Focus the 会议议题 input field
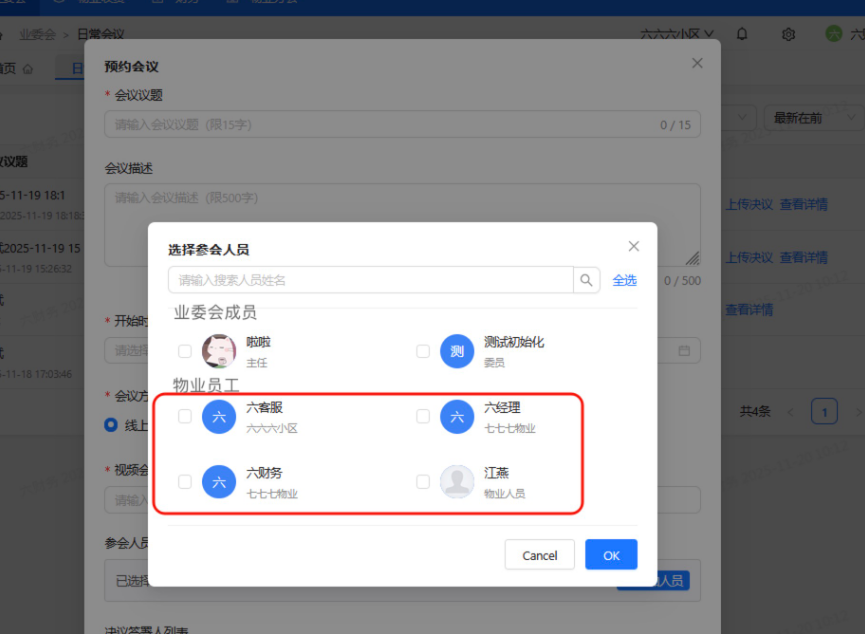865x634 pixels. click(402, 125)
